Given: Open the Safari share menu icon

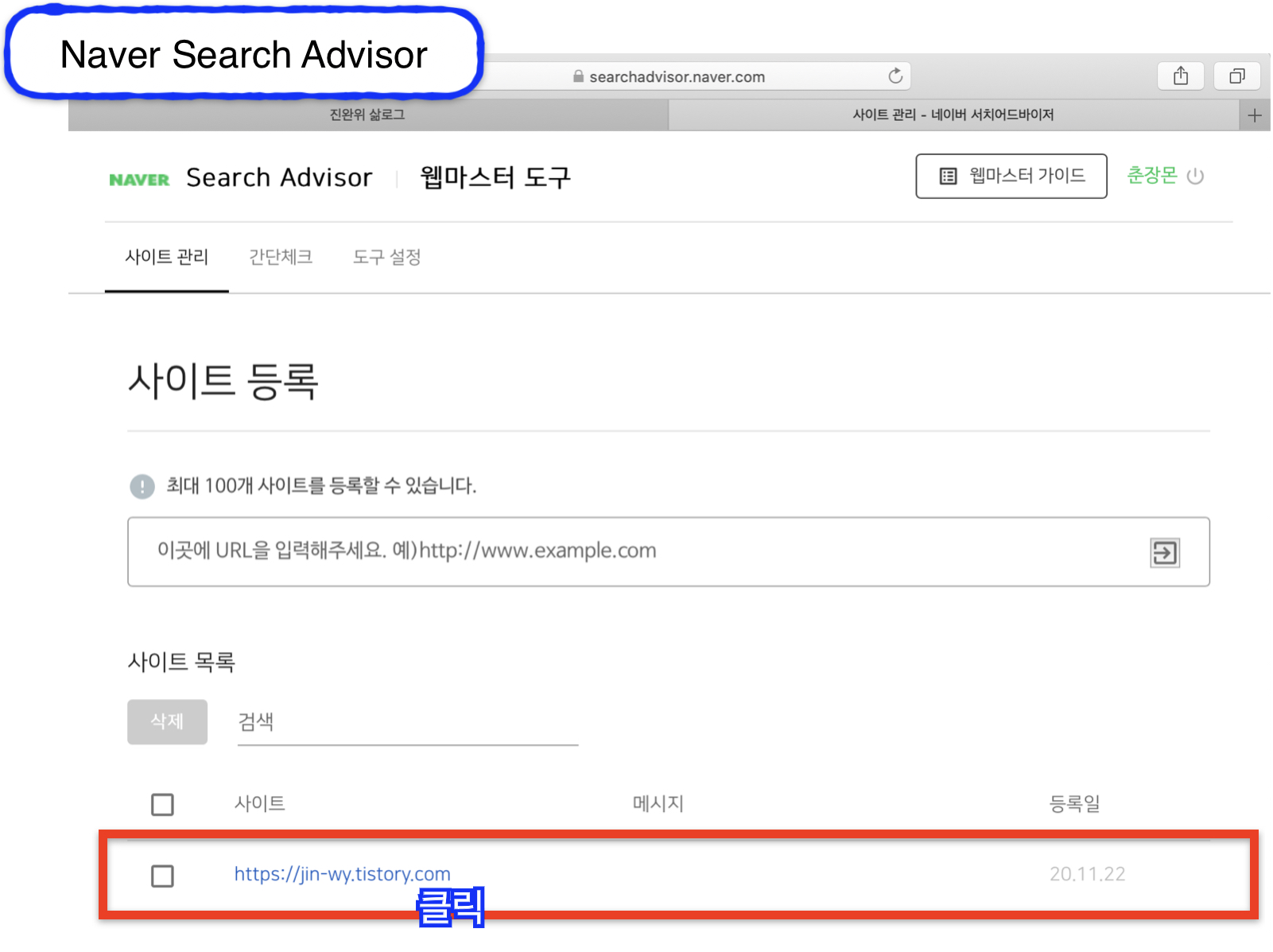Looking at the screenshot, I should [1181, 76].
